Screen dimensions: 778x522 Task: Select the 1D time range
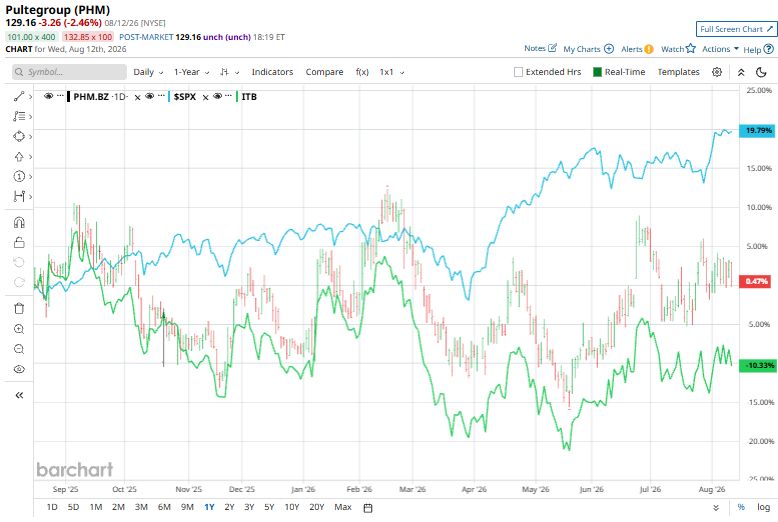[x=52, y=507]
